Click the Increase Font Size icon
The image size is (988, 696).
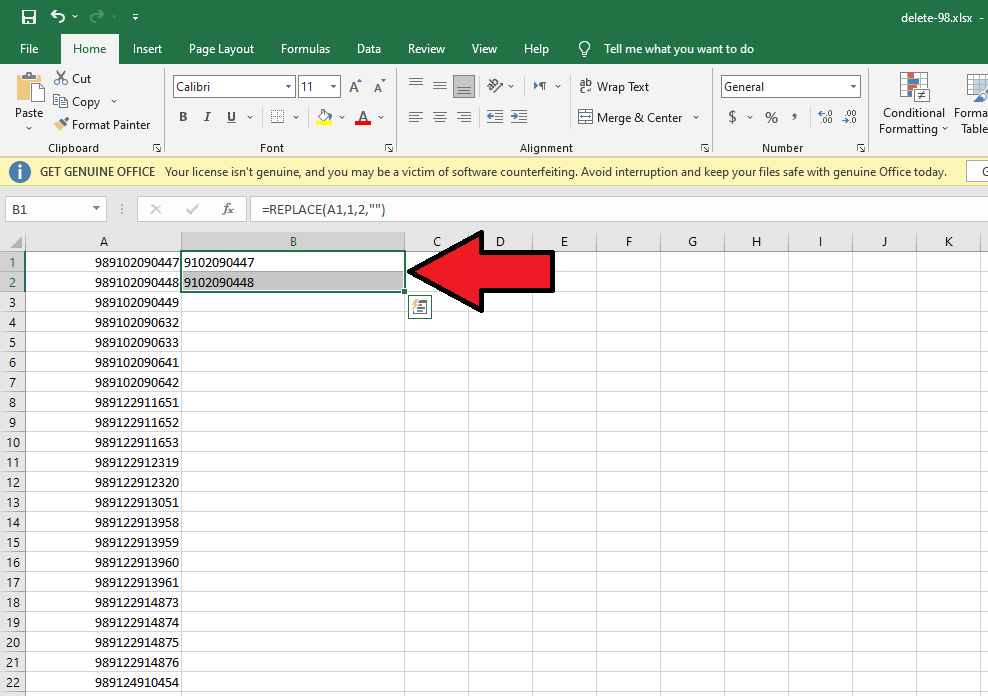(x=355, y=87)
